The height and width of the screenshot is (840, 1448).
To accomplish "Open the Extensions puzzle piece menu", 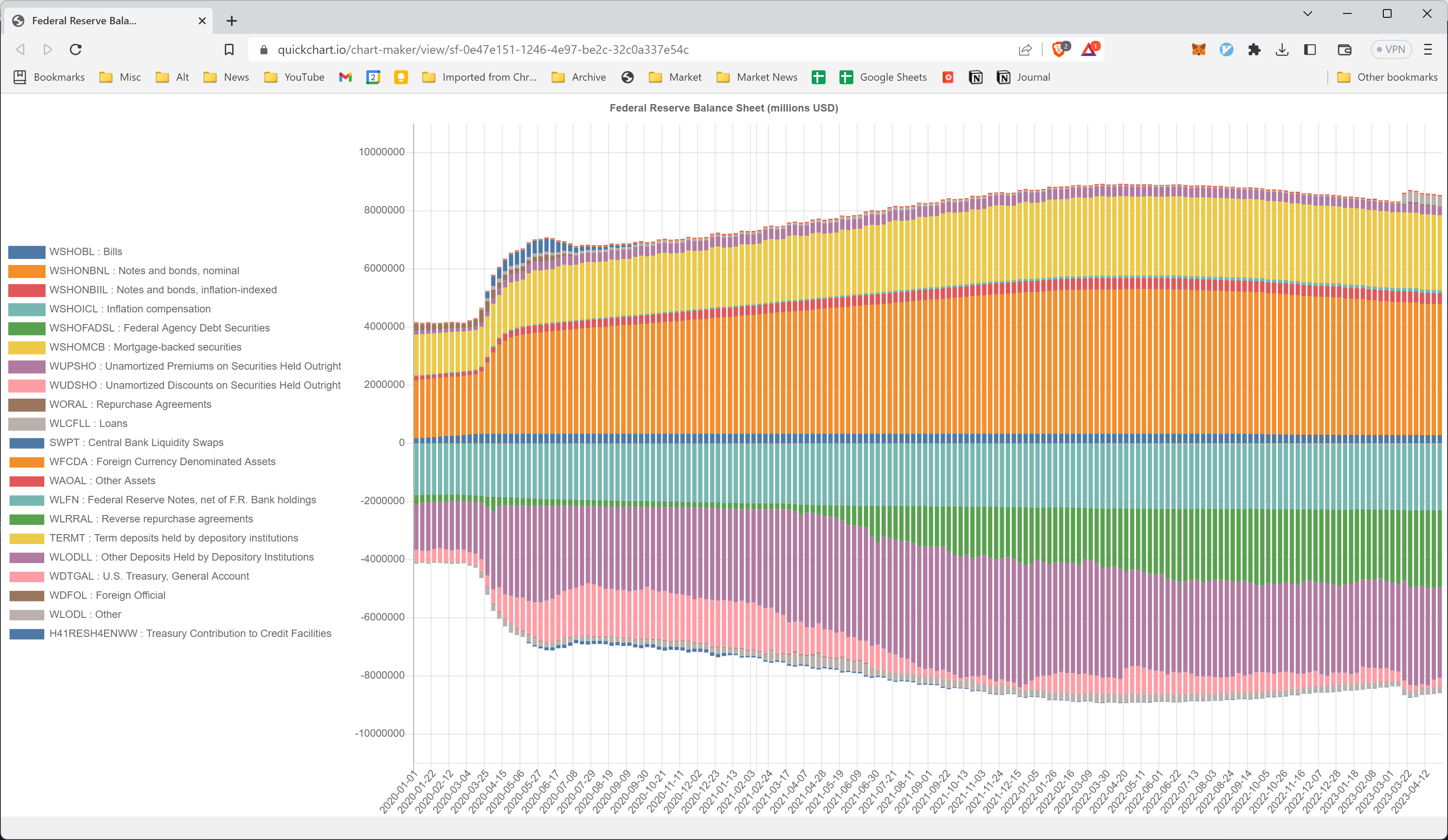I will [1254, 49].
